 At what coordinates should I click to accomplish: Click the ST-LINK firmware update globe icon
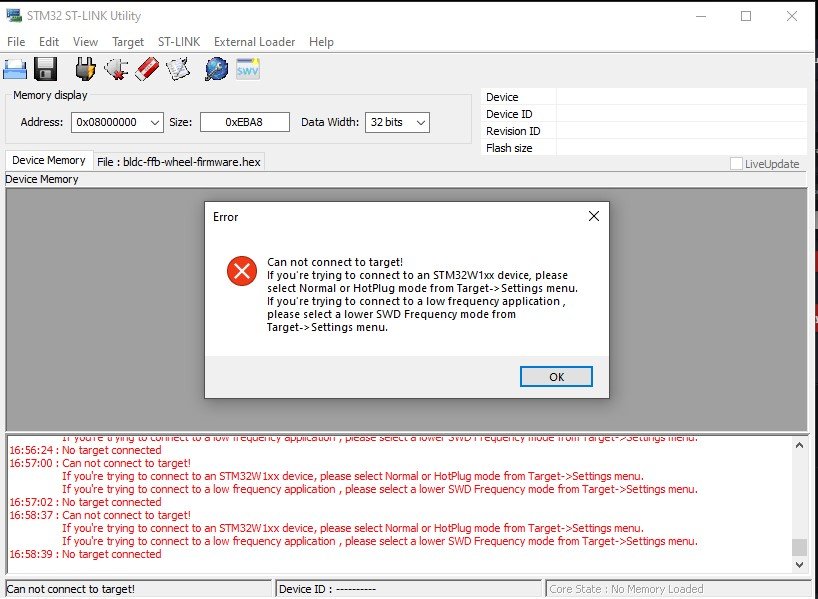pyautogui.click(x=216, y=69)
